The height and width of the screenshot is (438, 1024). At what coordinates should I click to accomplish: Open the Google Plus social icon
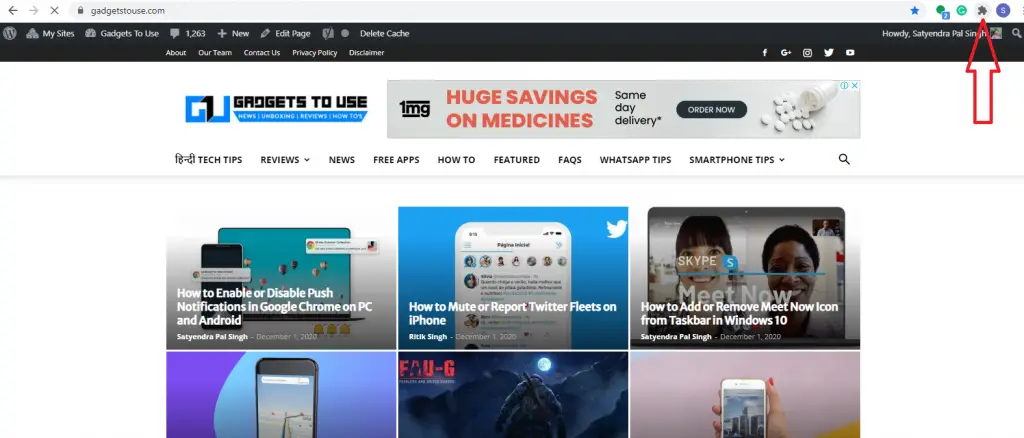[786, 53]
